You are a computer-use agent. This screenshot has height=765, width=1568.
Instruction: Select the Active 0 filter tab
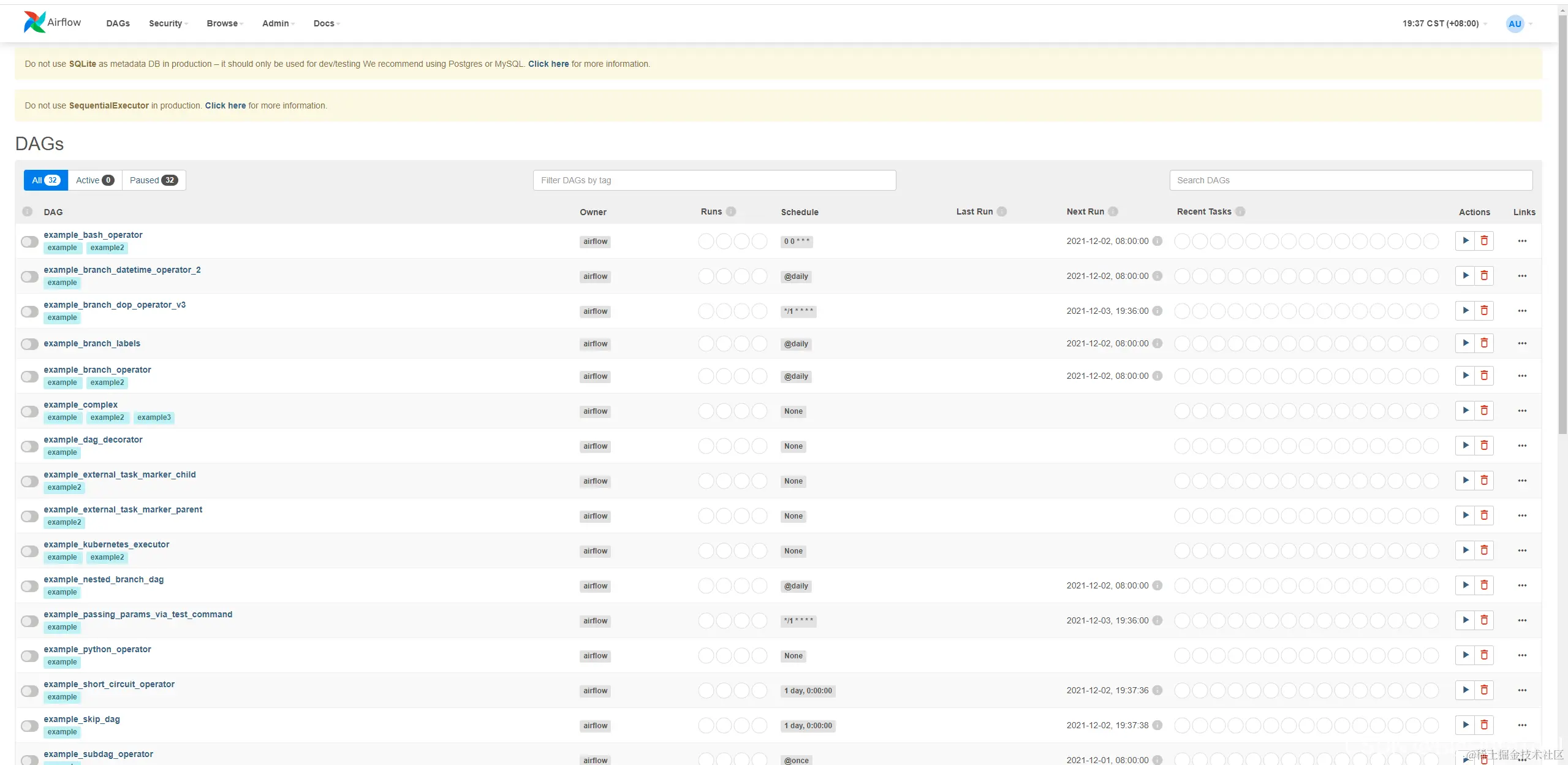click(x=94, y=180)
